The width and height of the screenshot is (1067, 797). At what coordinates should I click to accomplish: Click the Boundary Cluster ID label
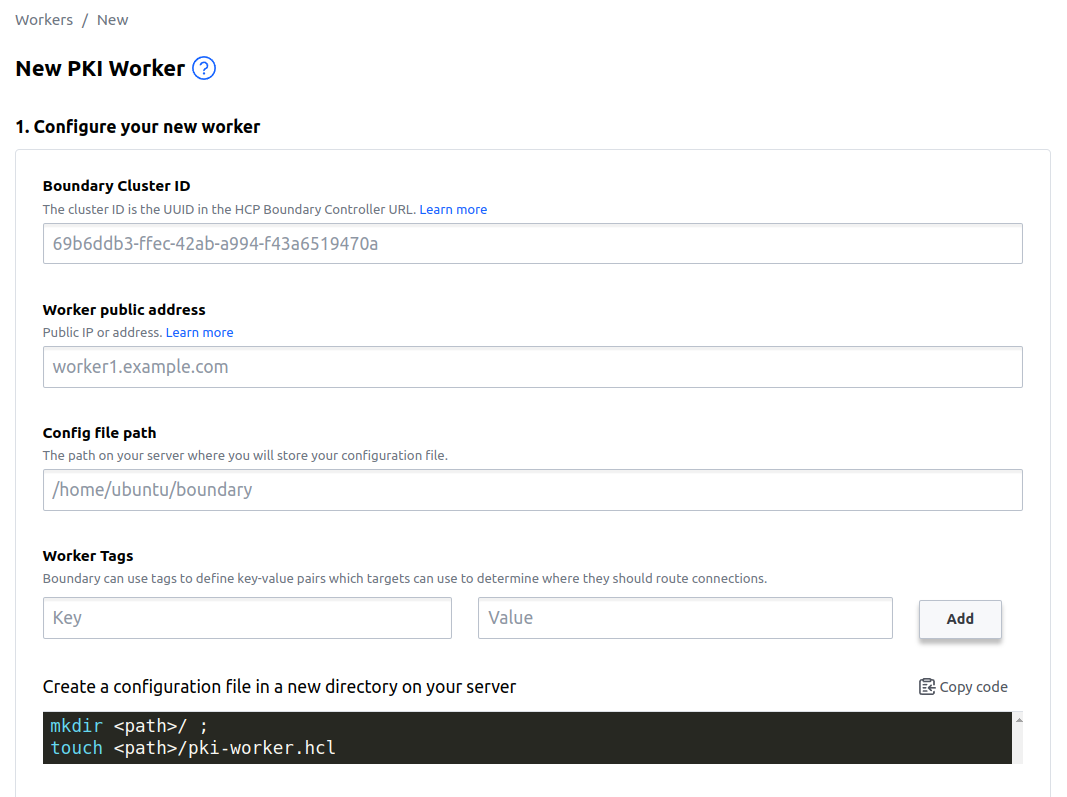tap(116, 186)
